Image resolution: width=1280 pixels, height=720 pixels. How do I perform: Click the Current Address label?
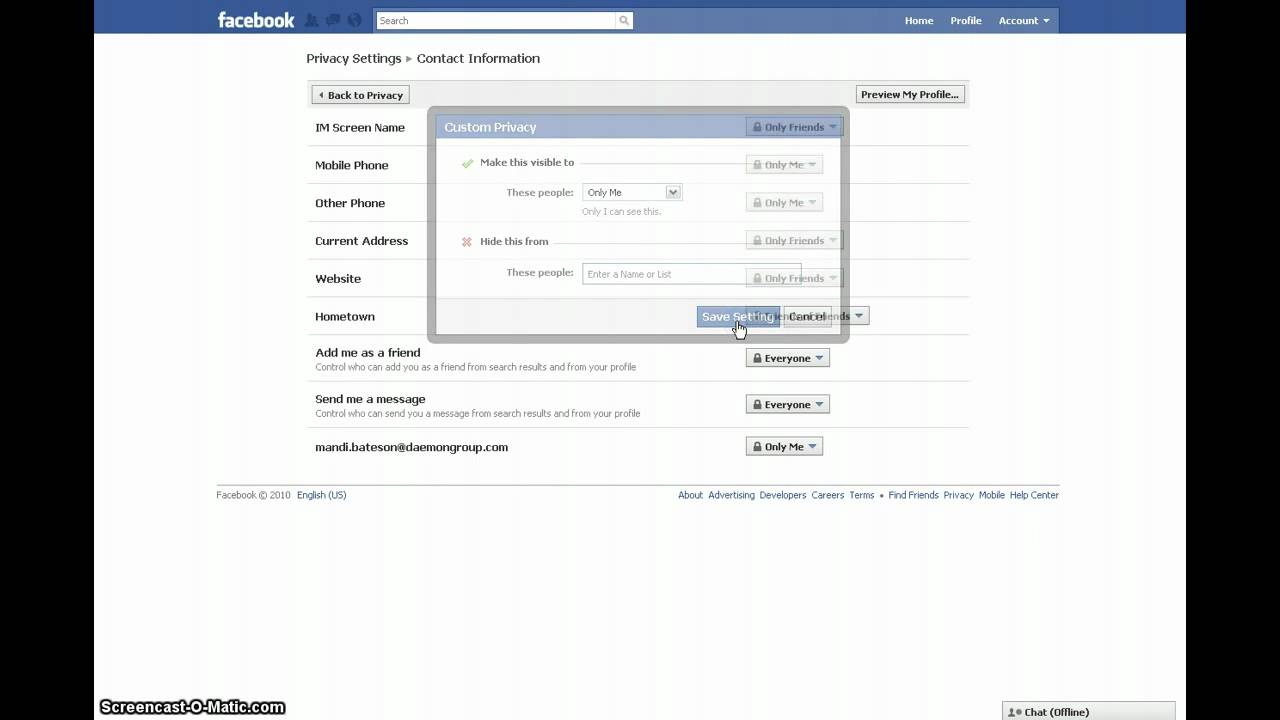tap(362, 241)
